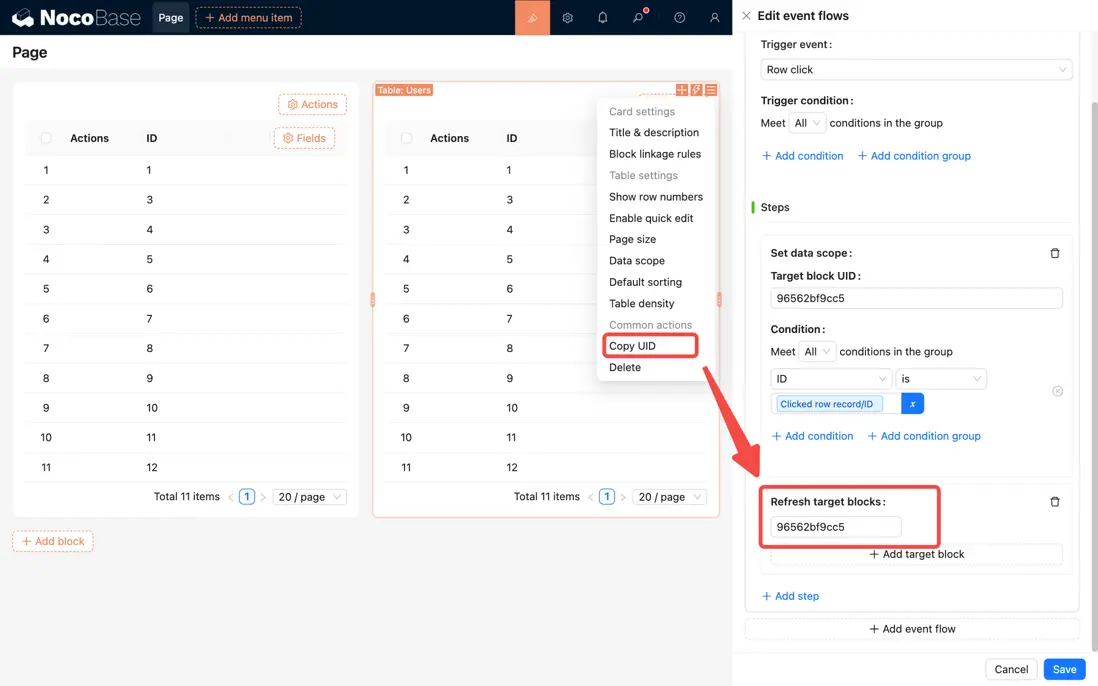Click Copy UID in the menu
The image size is (1098, 686).
coord(632,346)
